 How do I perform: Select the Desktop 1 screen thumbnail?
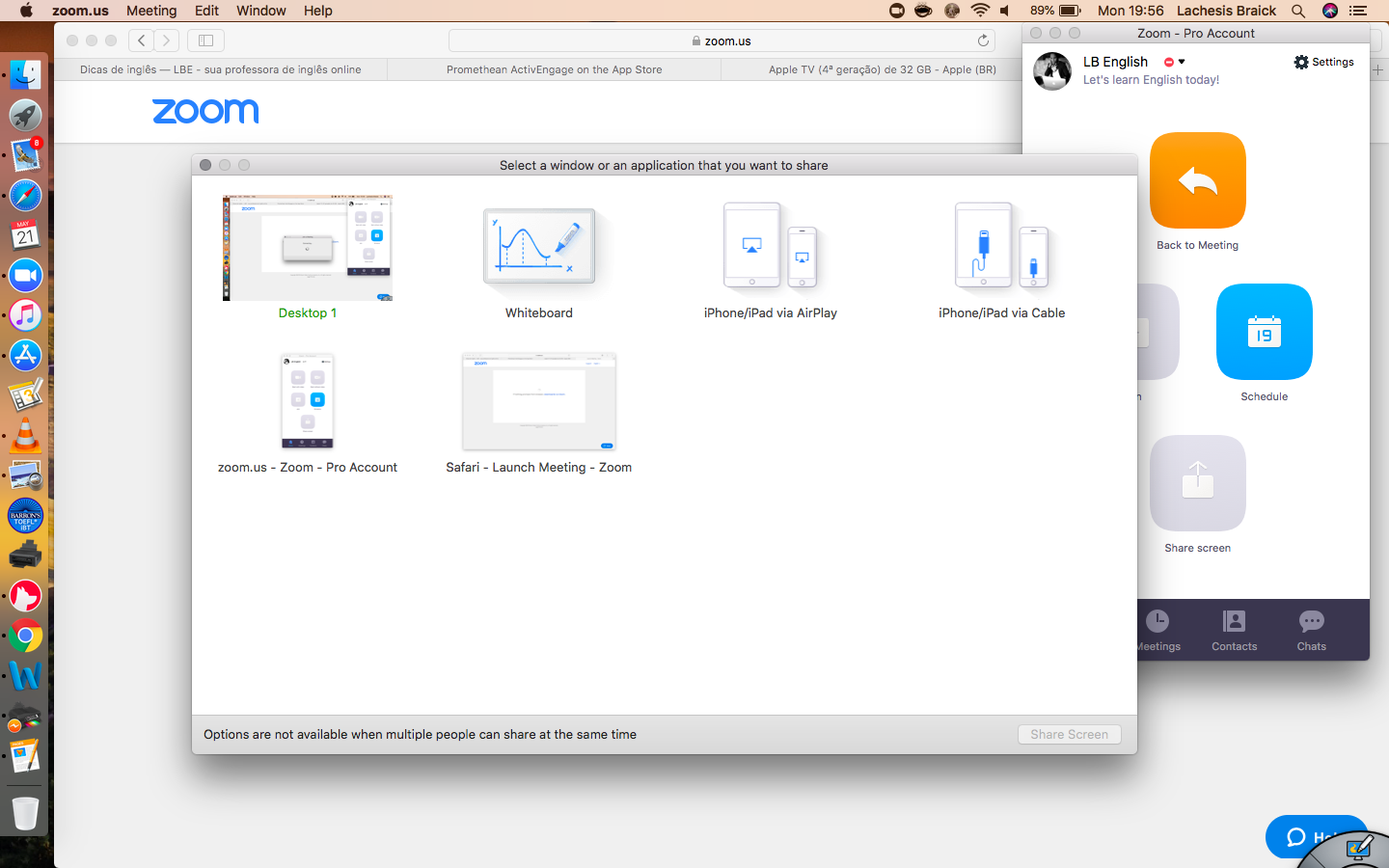click(308, 248)
